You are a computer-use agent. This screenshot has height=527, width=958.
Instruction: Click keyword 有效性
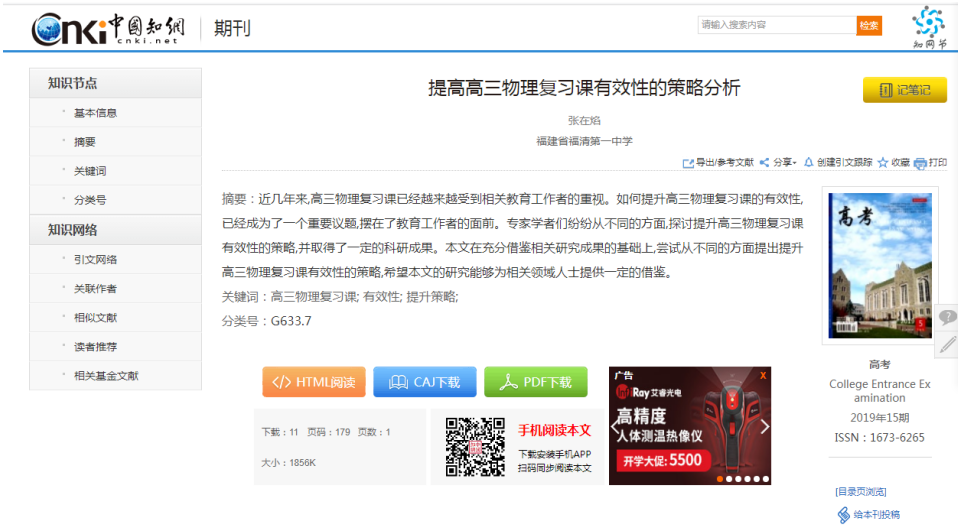click(382, 297)
